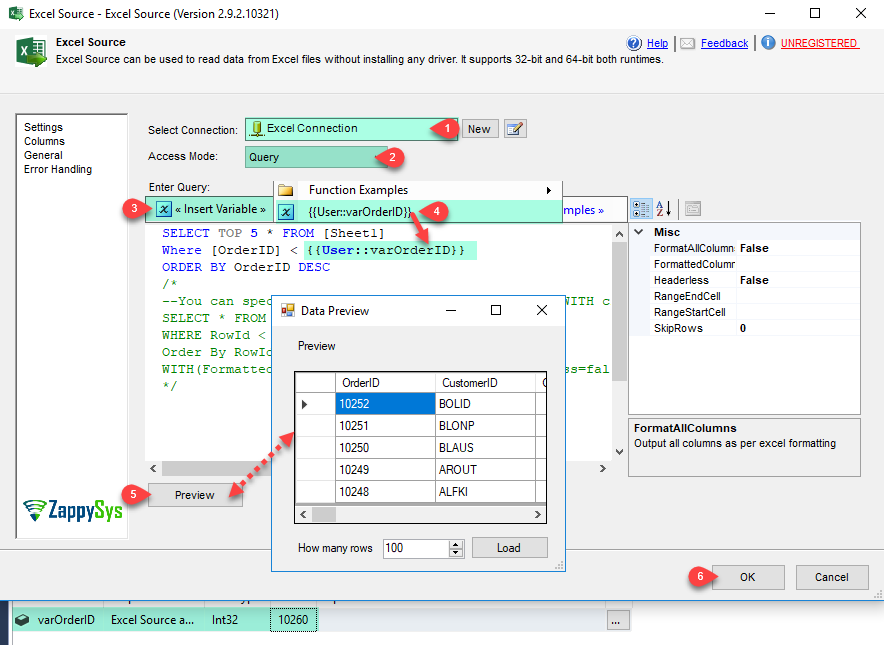Click the New connection button

point(480,129)
